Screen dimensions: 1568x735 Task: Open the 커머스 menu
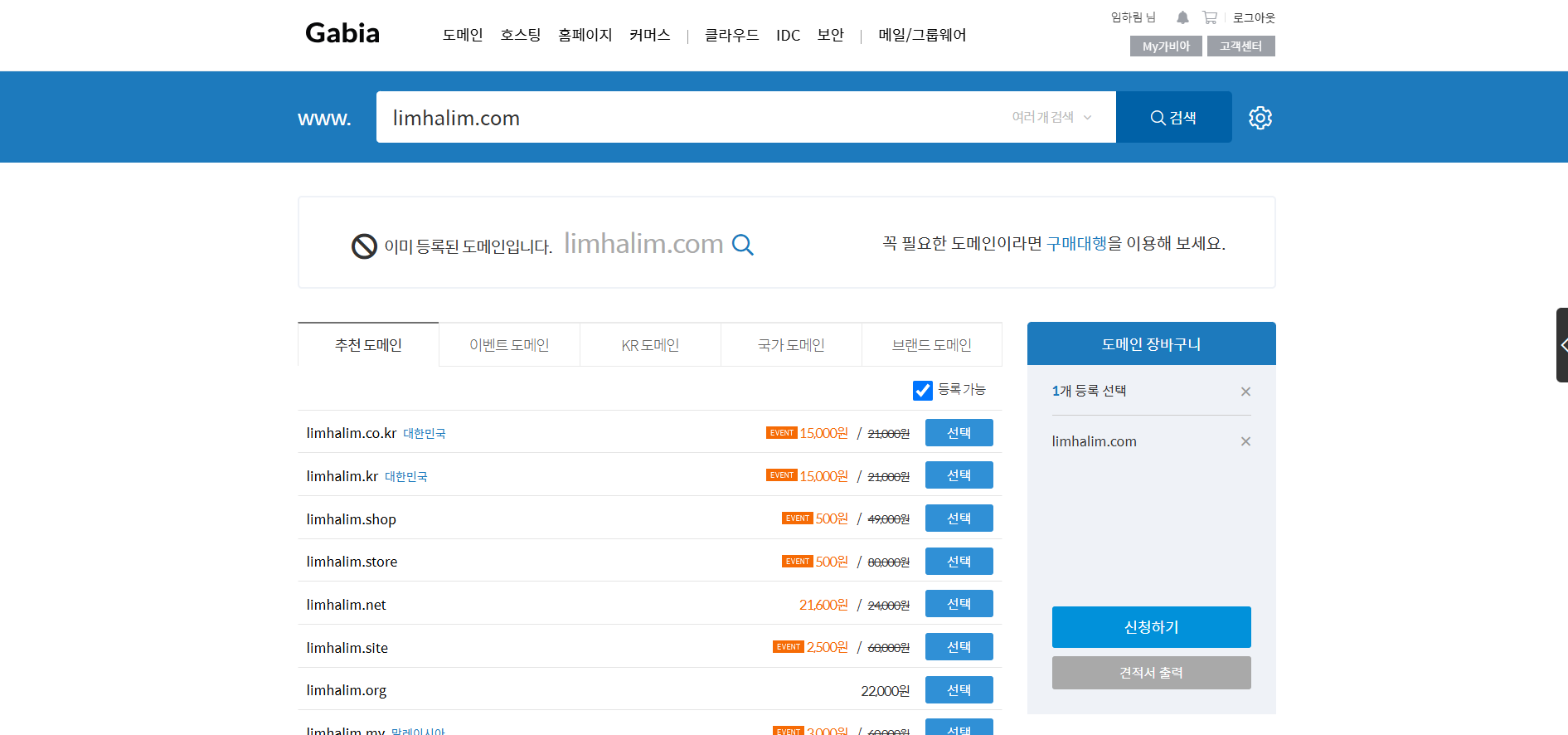tap(650, 35)
